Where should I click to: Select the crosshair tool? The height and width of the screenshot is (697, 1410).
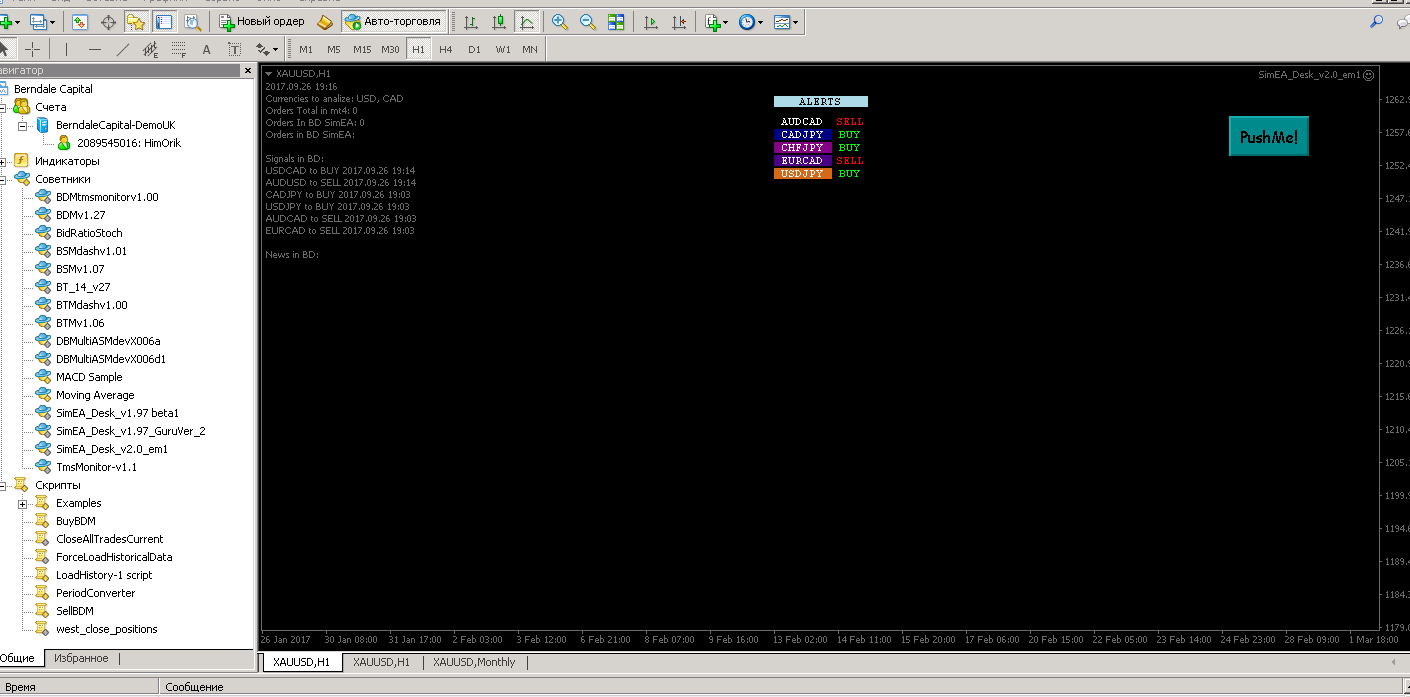pyautogui.click(x=33, y=49)
